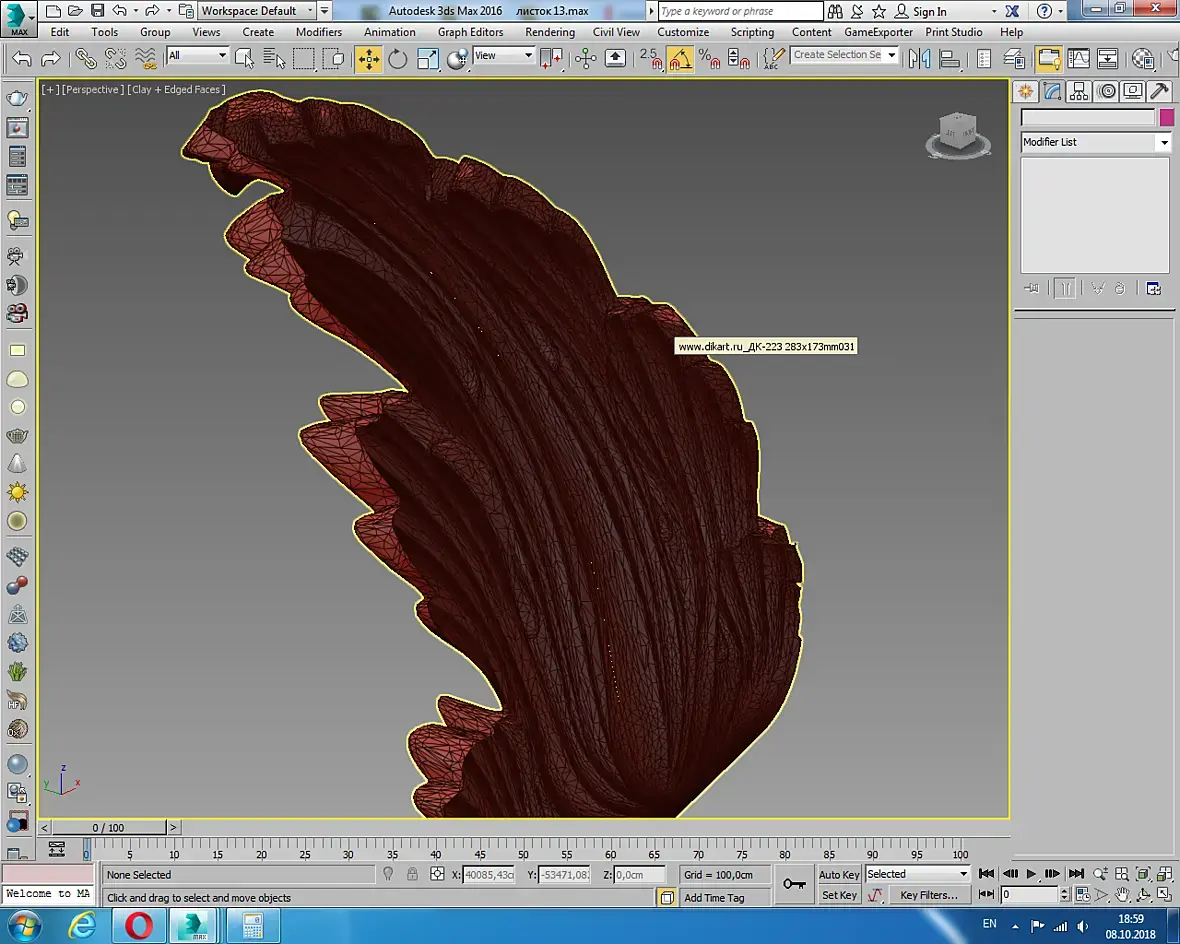Click the magenta object color swatch
Image resolution: width=1180 pixels, height=944 pixels.
1166,118
